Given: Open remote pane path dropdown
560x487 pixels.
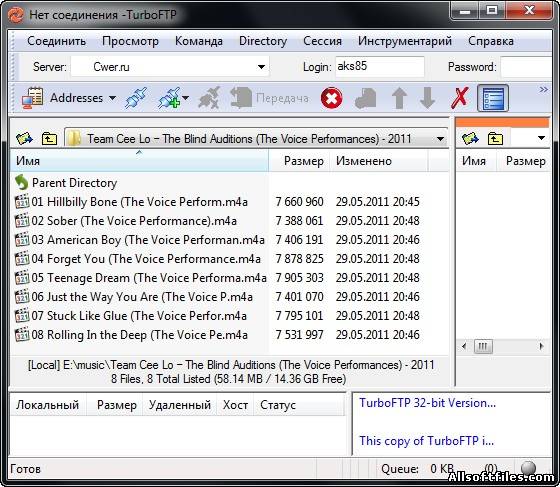Looking at the screenshot, I should (x=541, y=138).
